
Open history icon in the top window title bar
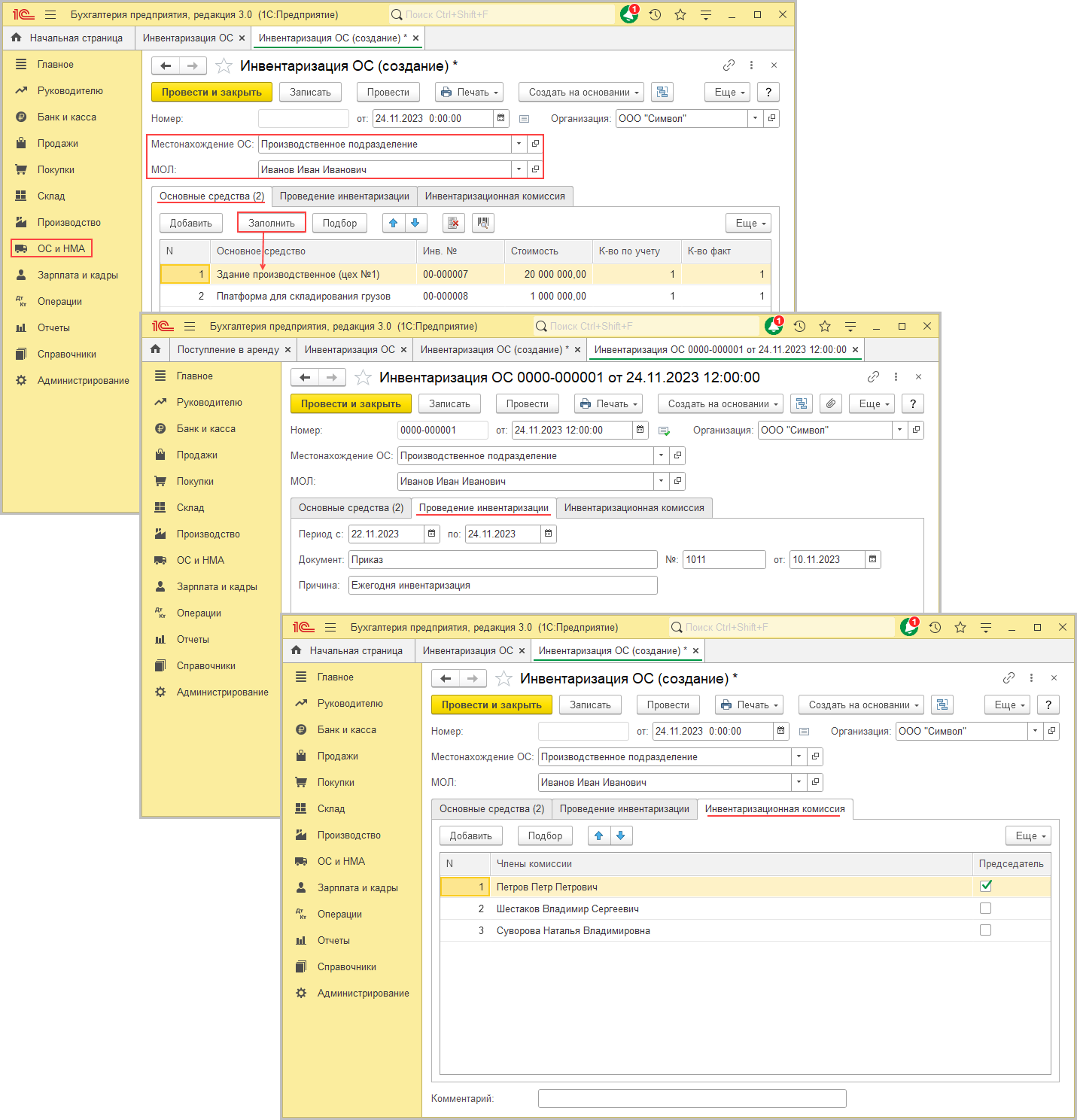click(x=655, y=14)
